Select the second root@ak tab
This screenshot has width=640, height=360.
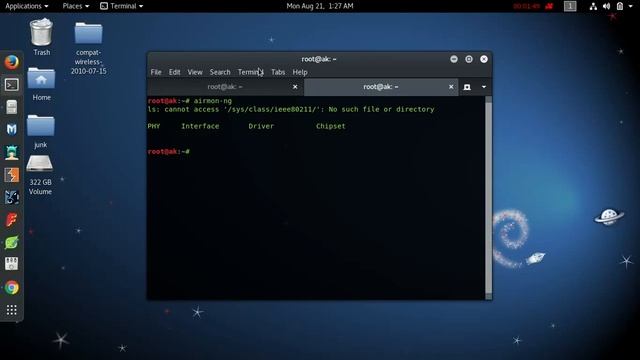381,87
